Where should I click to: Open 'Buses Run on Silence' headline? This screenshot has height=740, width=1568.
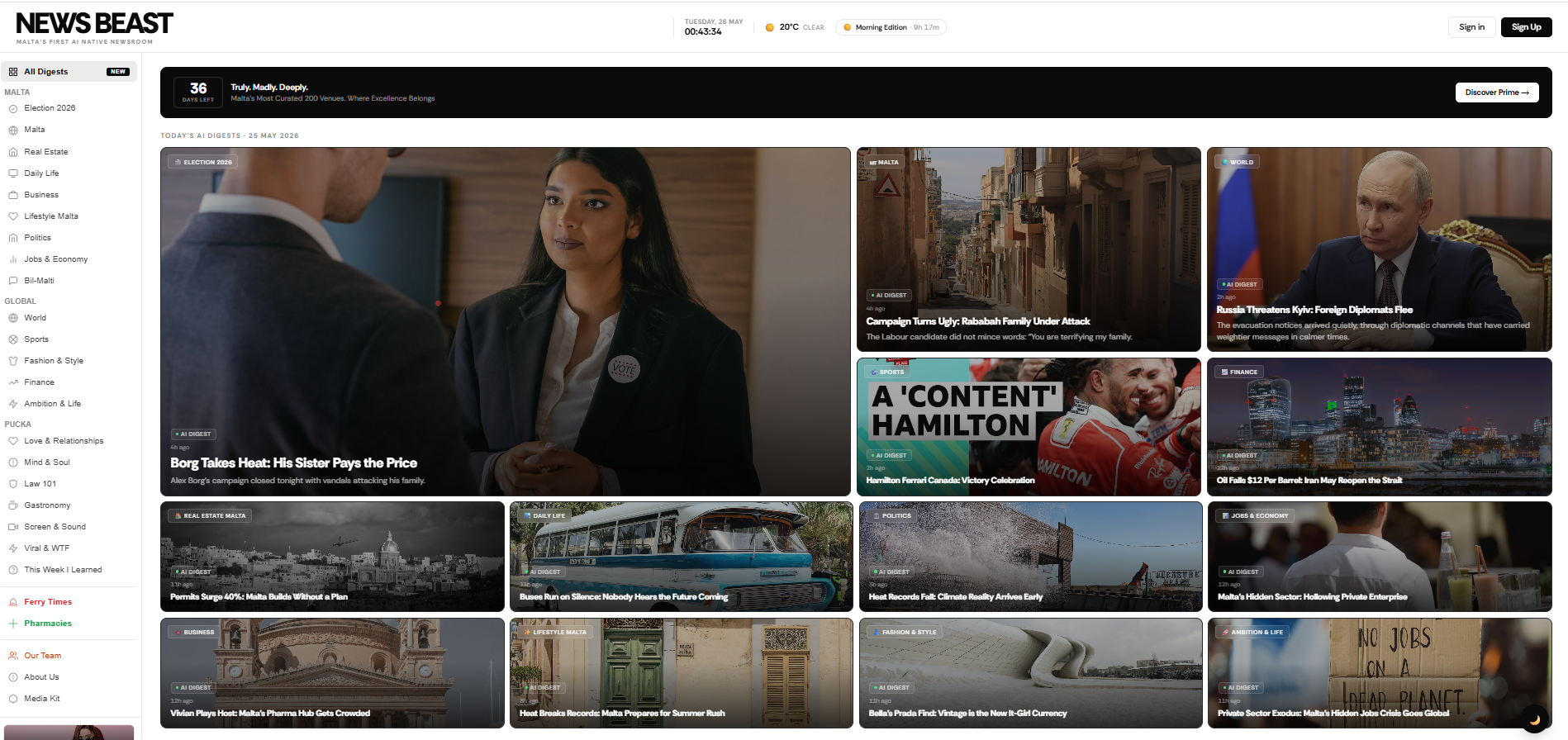click(624, 596)
